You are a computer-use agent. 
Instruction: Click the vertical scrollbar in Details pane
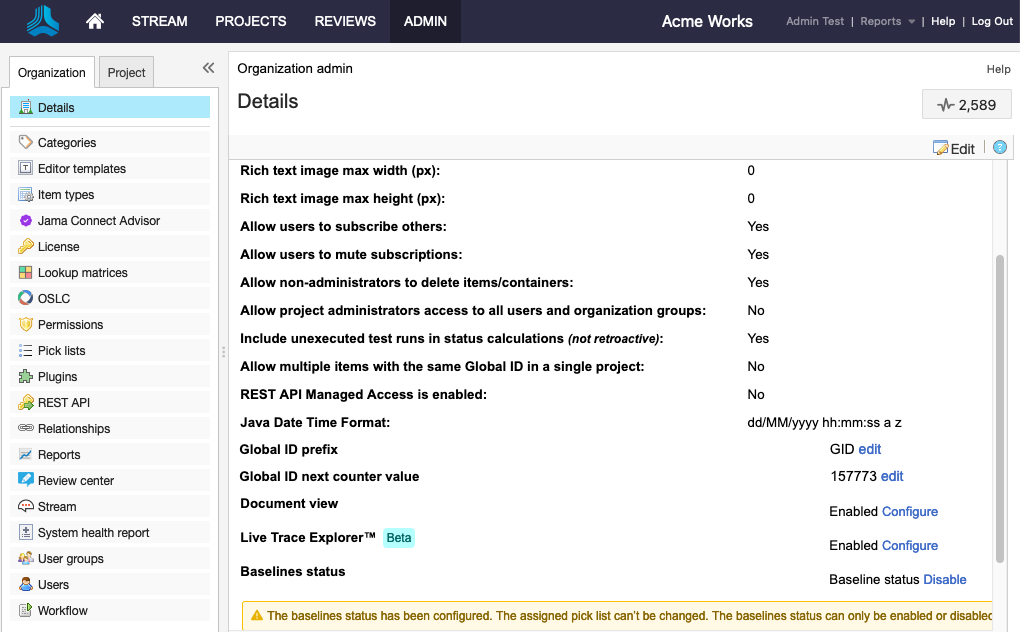(x=1000, y=408)
